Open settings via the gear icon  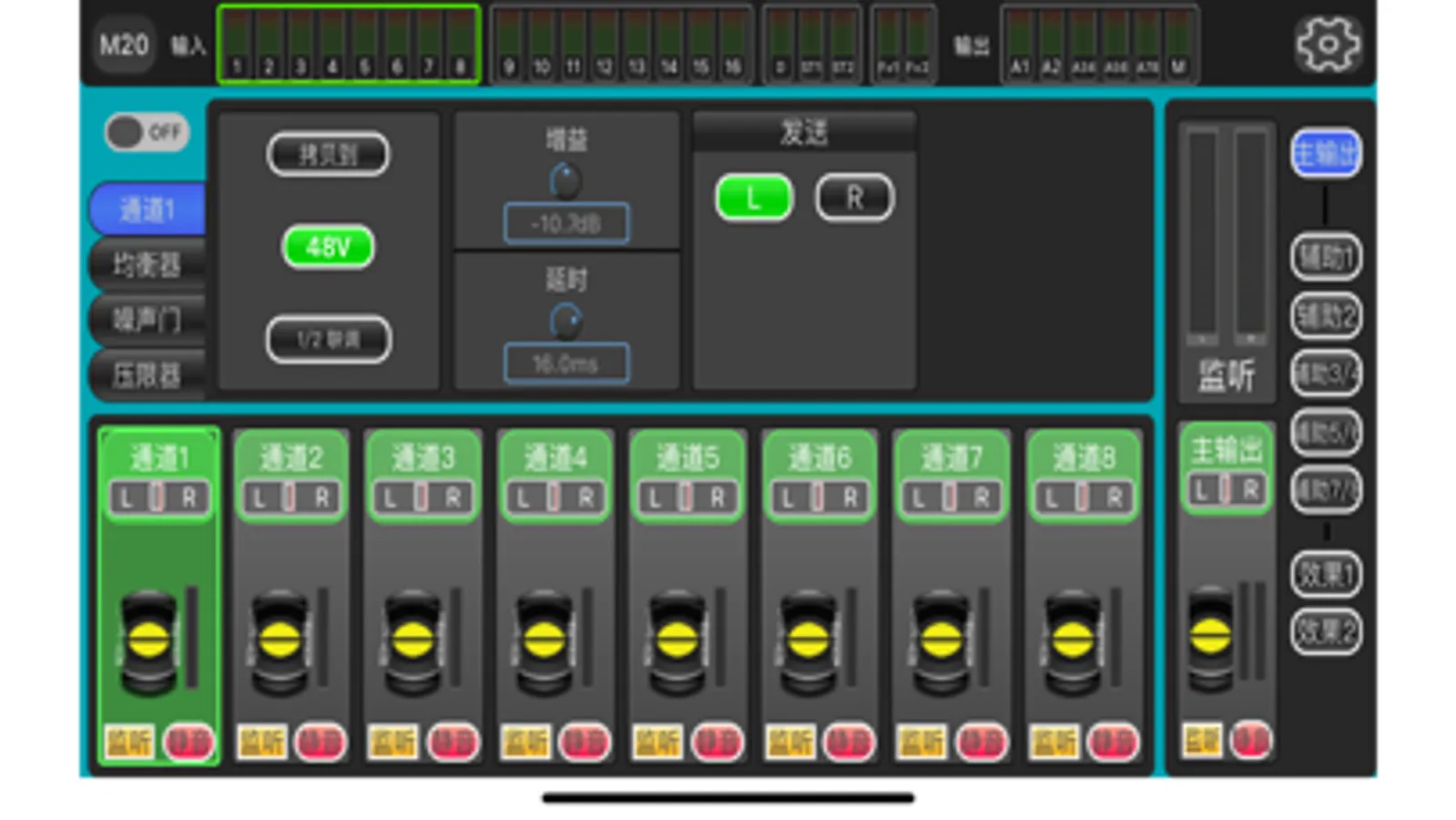pos(1328,44)
